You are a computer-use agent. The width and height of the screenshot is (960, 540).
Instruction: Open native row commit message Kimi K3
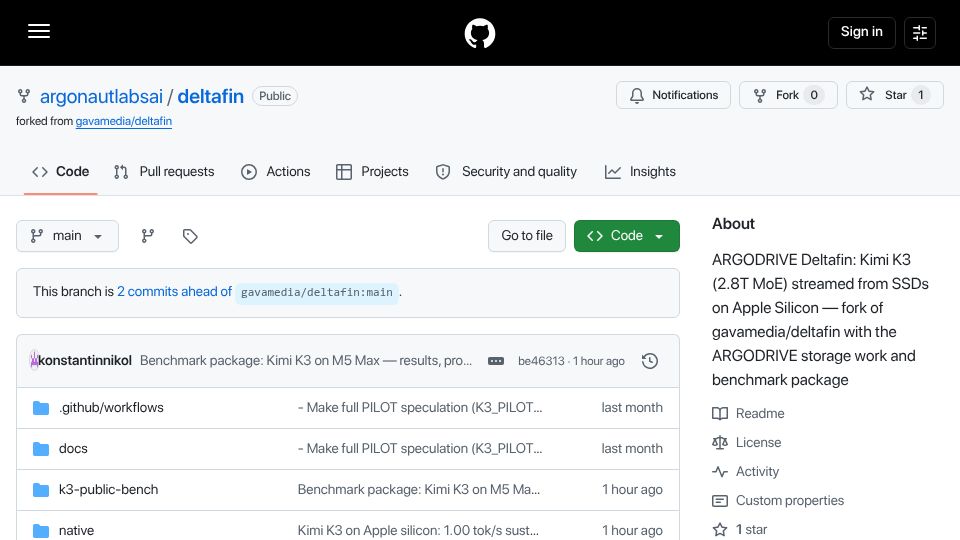418,531
